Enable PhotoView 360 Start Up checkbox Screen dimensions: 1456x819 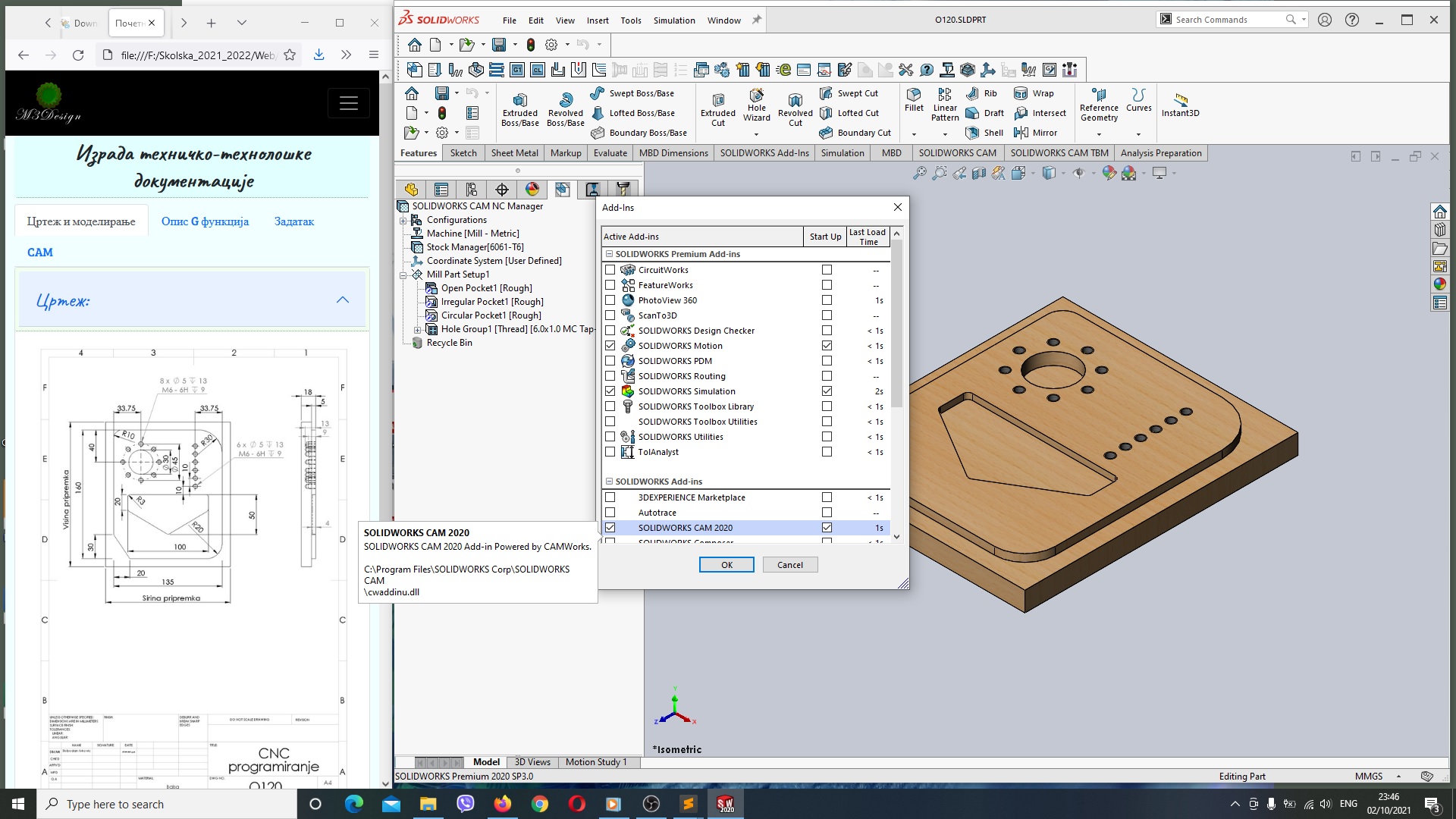[827, 300]
